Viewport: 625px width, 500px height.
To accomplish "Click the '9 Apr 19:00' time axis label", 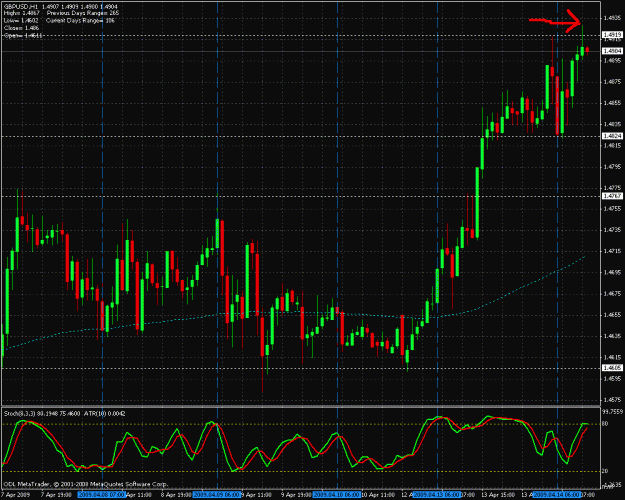I will click(x=294, y=495).
